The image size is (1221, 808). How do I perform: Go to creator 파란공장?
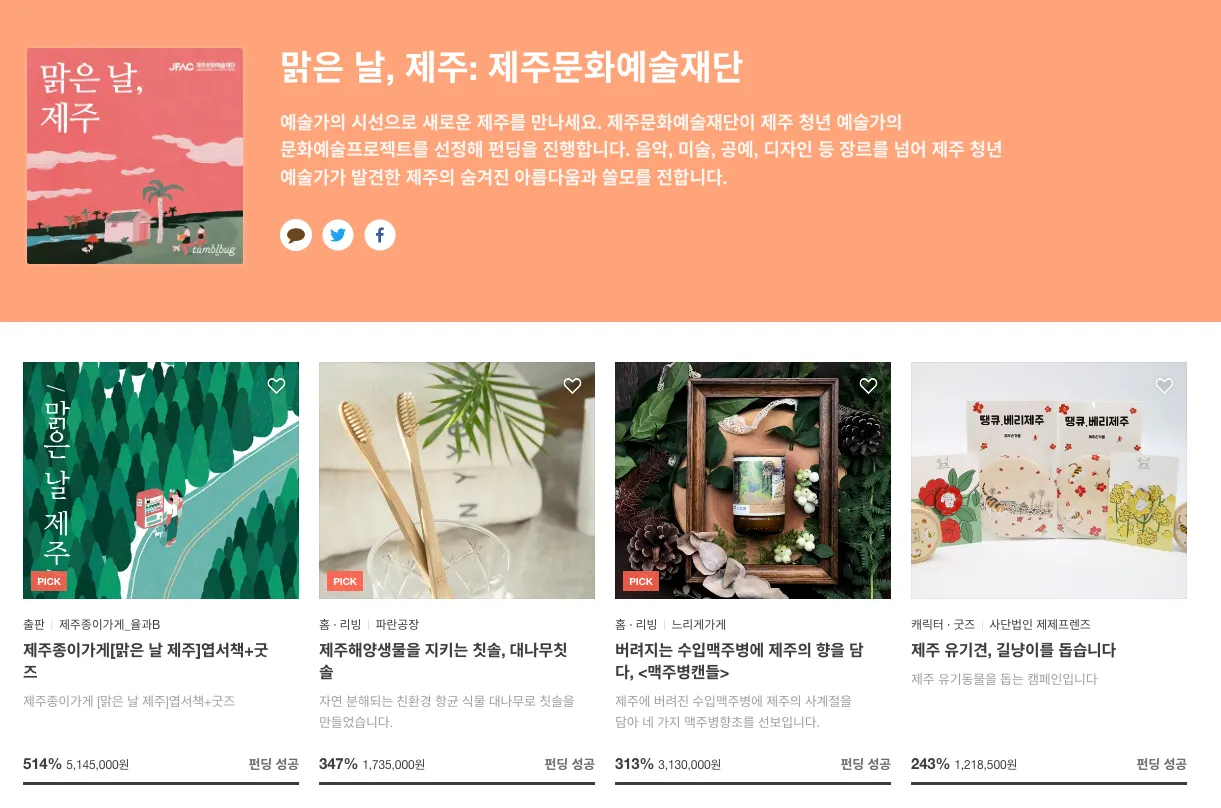click(x=397, y=624)
